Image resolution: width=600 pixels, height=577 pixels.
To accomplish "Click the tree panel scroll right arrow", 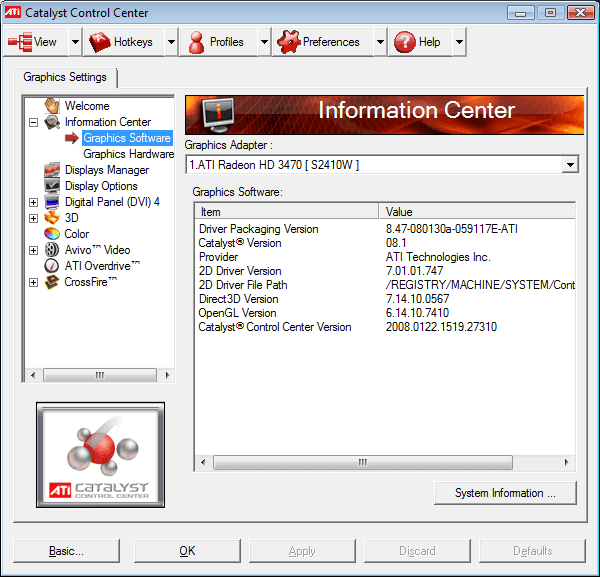I will click(167, 375).
